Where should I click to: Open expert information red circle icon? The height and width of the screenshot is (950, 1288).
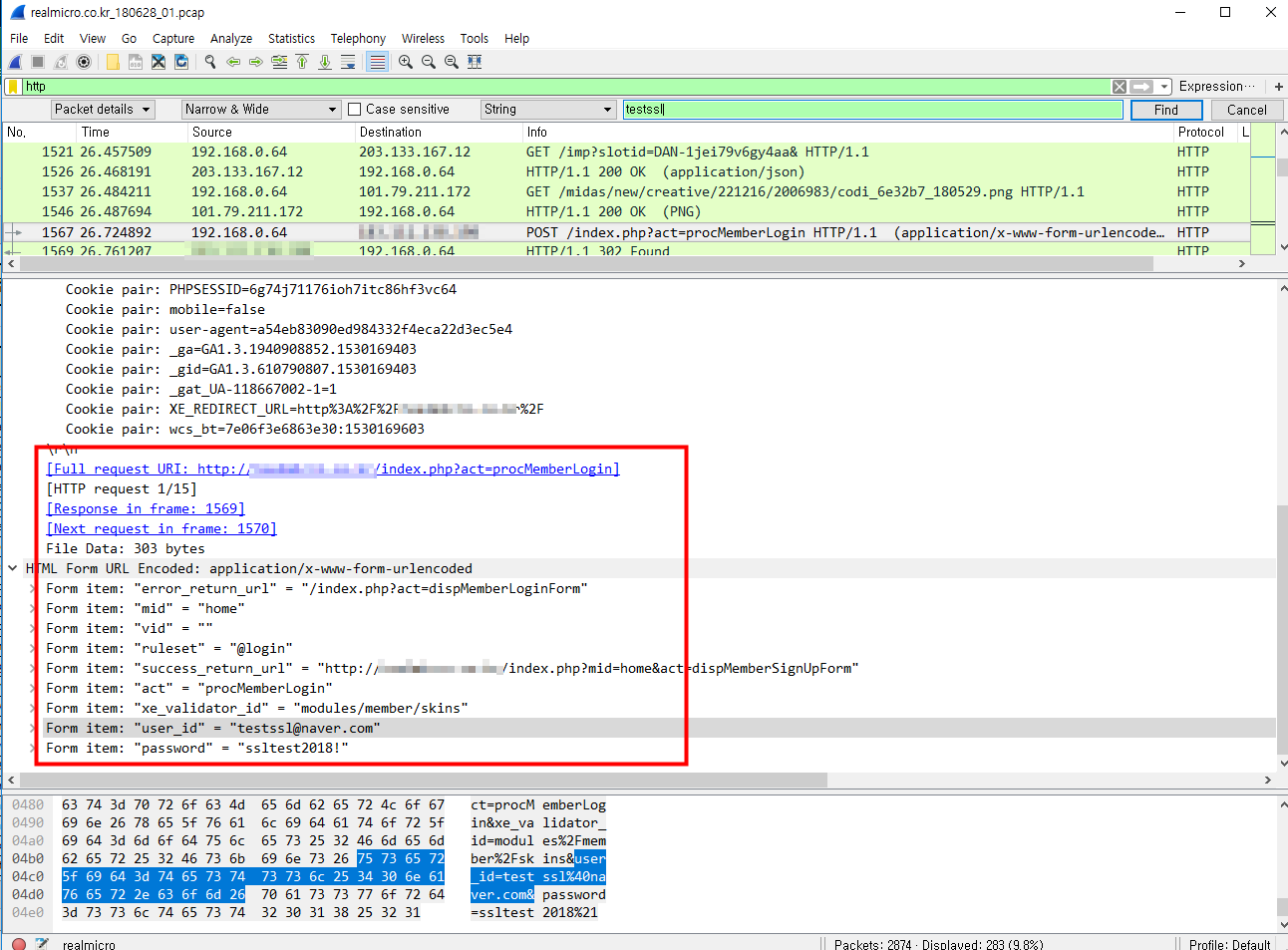19,943
